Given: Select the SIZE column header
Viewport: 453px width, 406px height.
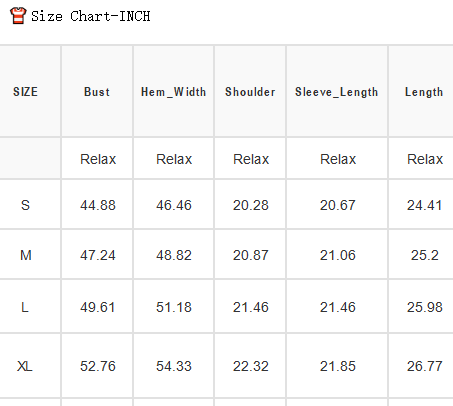Looking at the screenshot, I should (x=25, y=92).
